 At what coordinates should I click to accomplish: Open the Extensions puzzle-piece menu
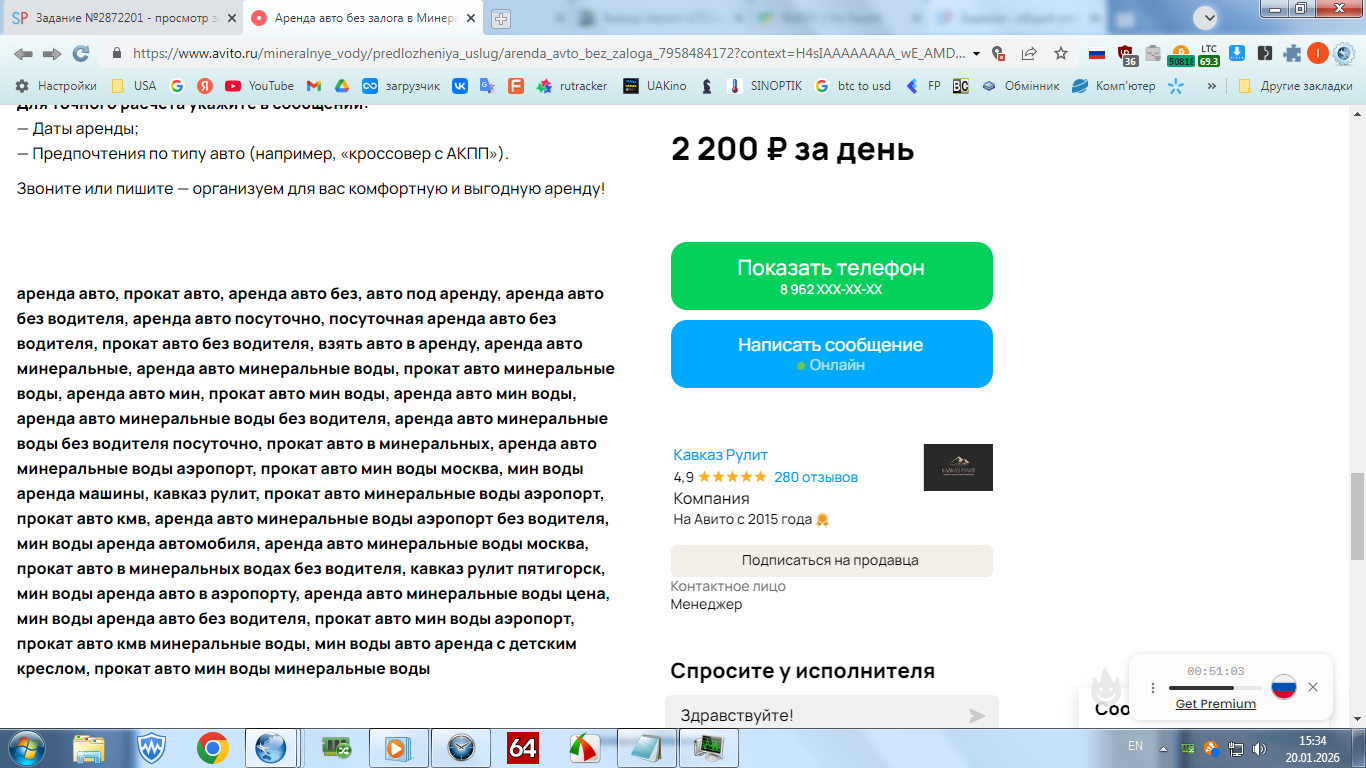pos(1293,53)
